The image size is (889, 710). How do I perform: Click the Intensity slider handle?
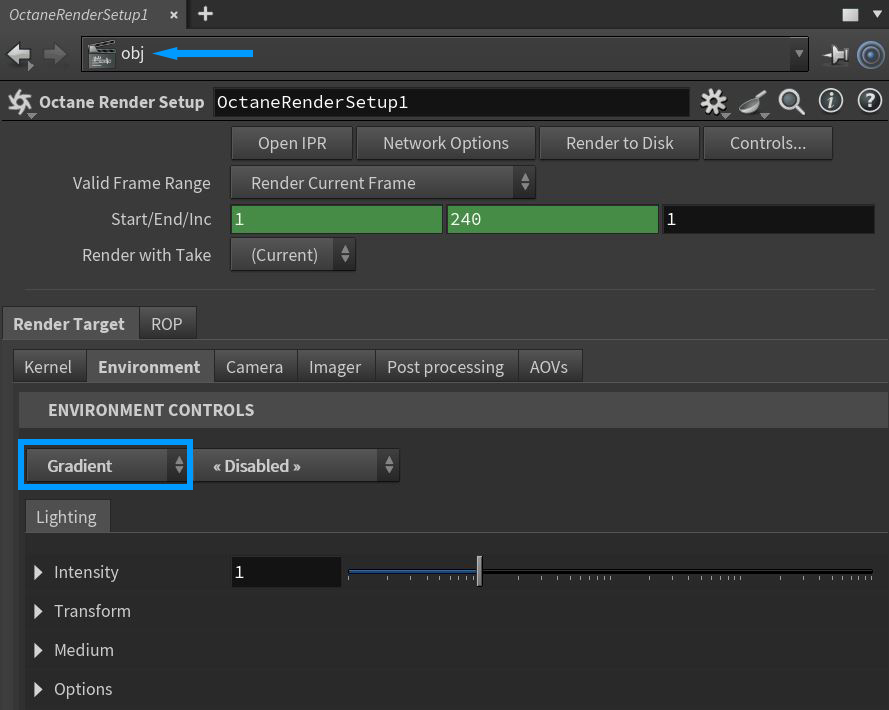point(480,572)
